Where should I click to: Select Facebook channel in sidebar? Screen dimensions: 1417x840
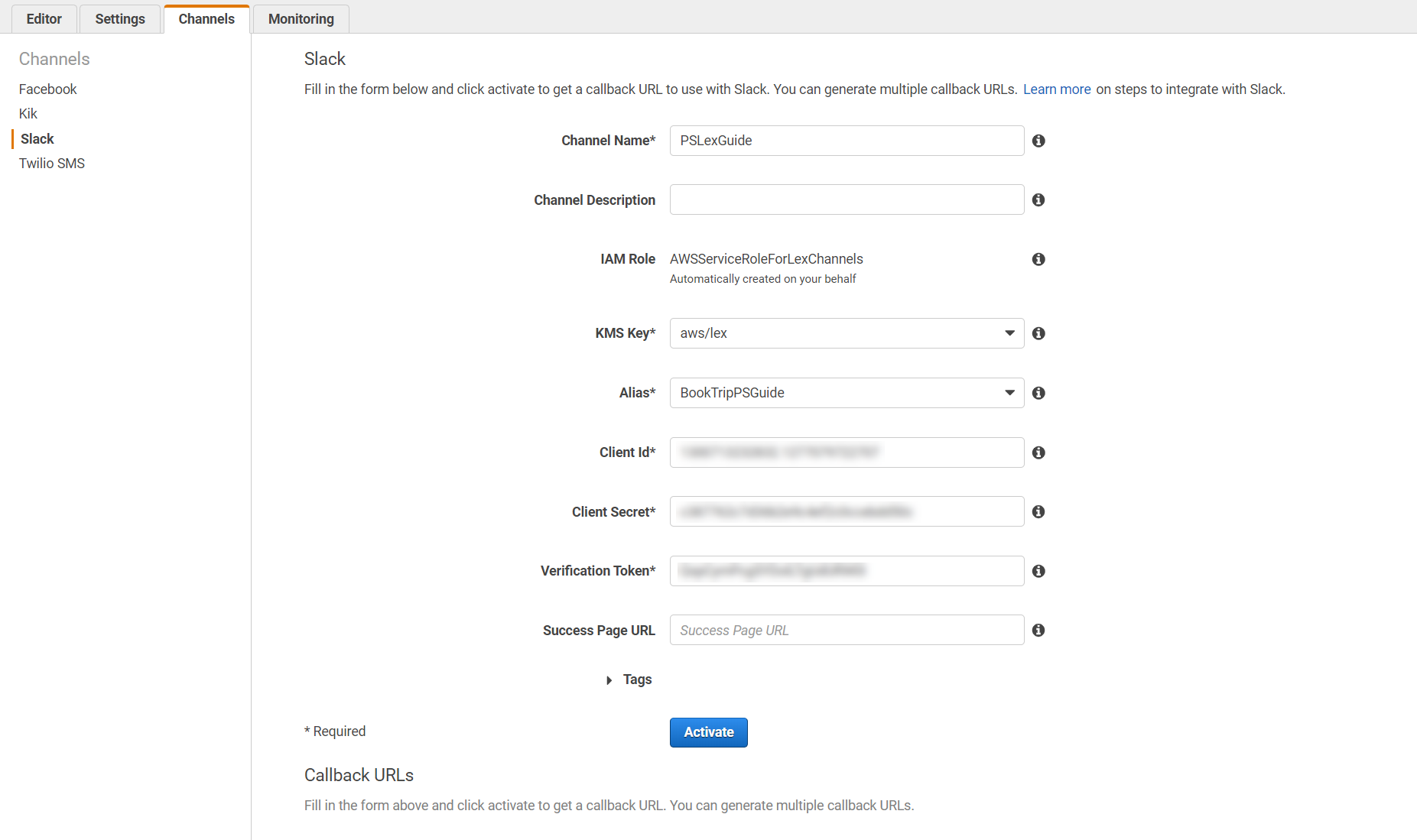point(48,89)
